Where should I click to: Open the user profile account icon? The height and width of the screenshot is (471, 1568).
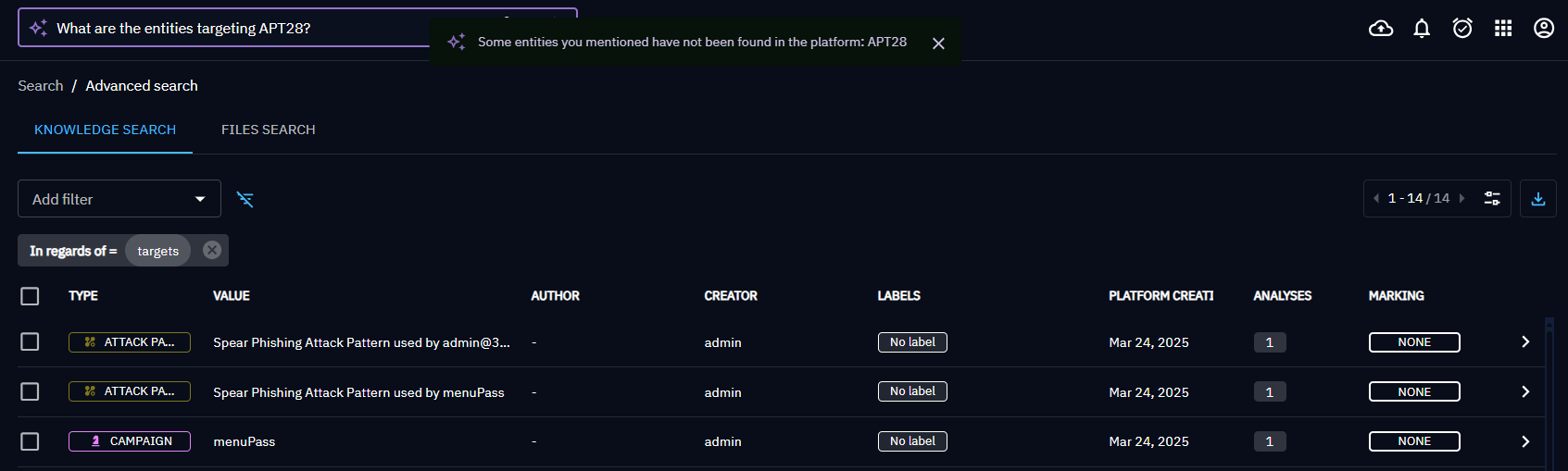tap(1544, 29)
